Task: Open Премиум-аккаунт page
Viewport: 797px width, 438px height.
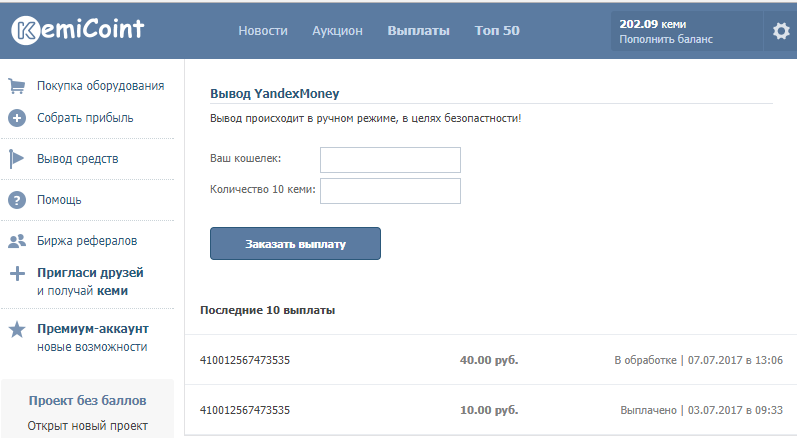Action: [93, 329]
